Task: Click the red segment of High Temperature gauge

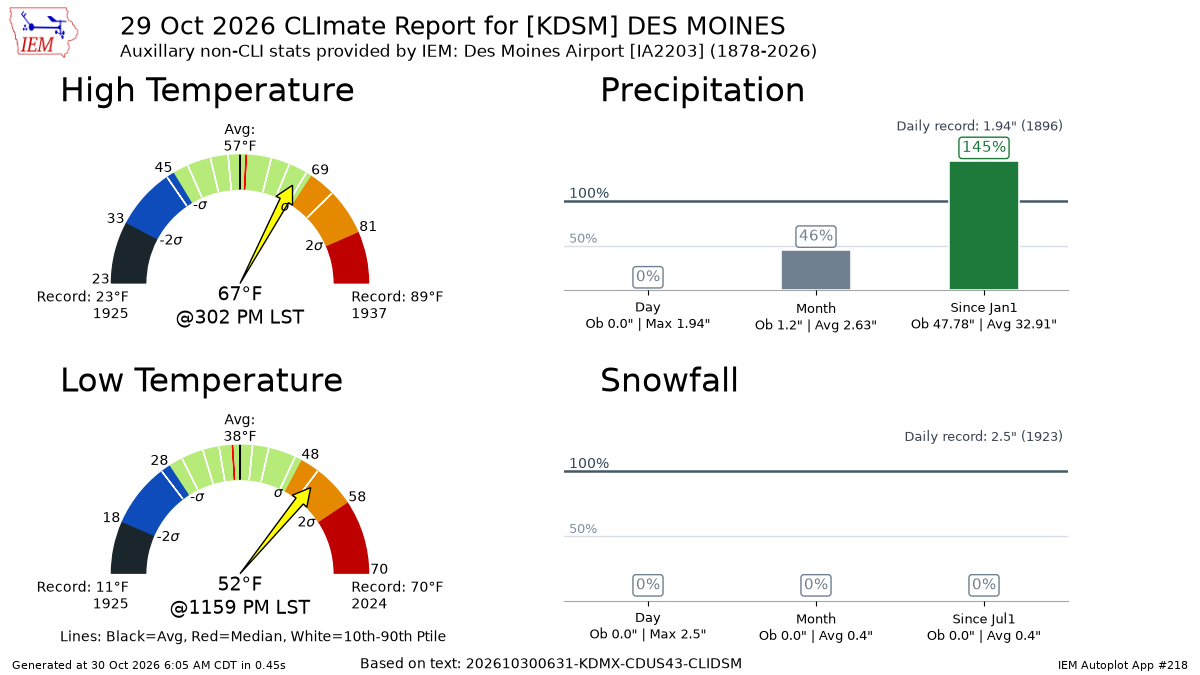Action: click(x=350, y=260)
